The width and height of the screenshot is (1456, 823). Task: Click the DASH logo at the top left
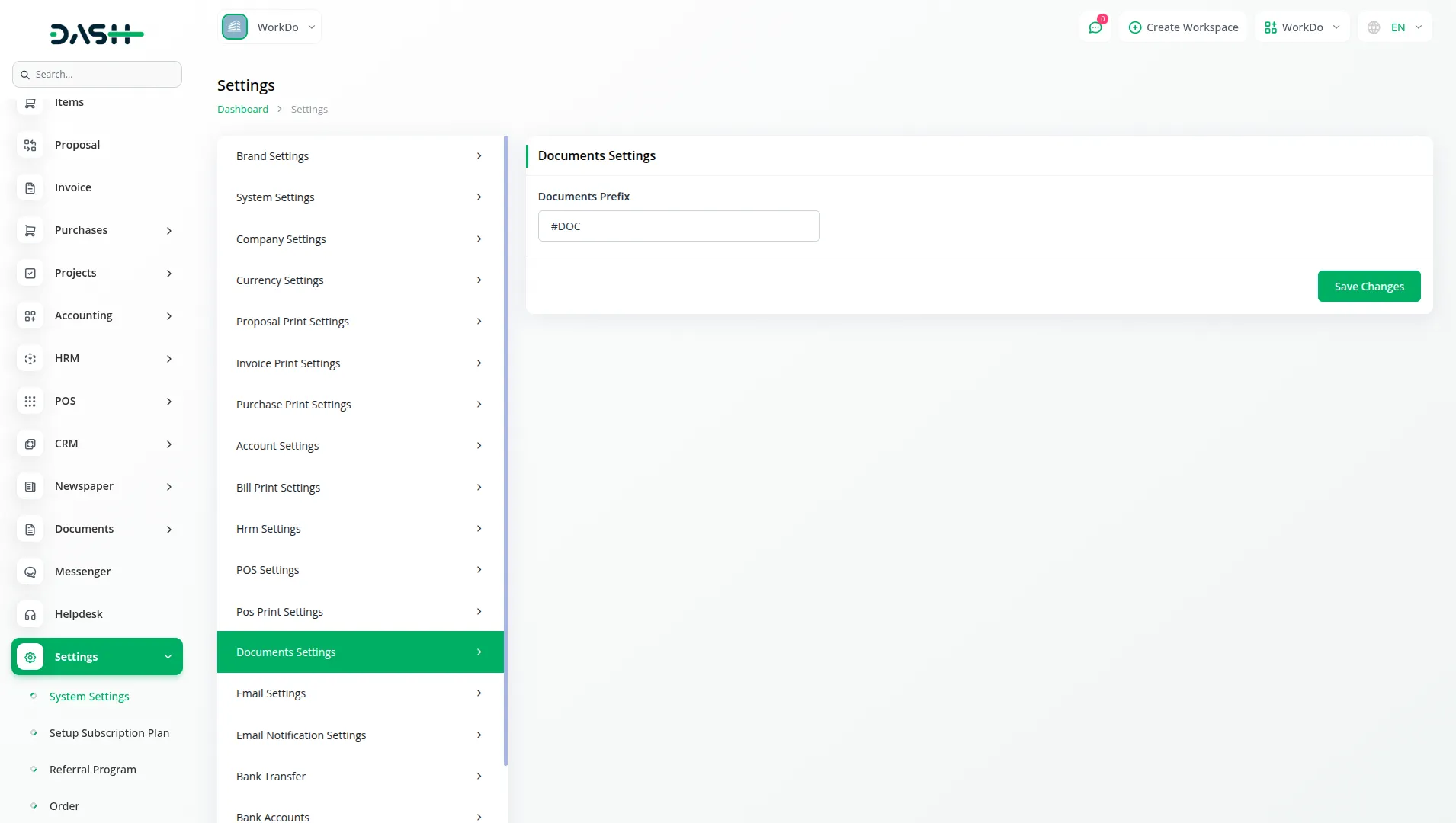(x=97, y=34)
